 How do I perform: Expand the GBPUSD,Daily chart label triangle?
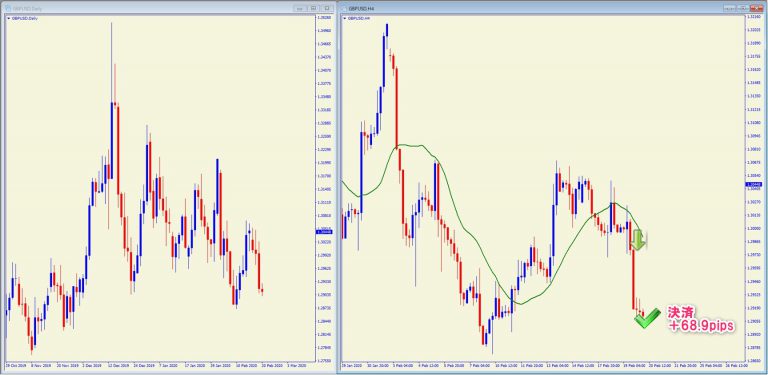point(9,18)
